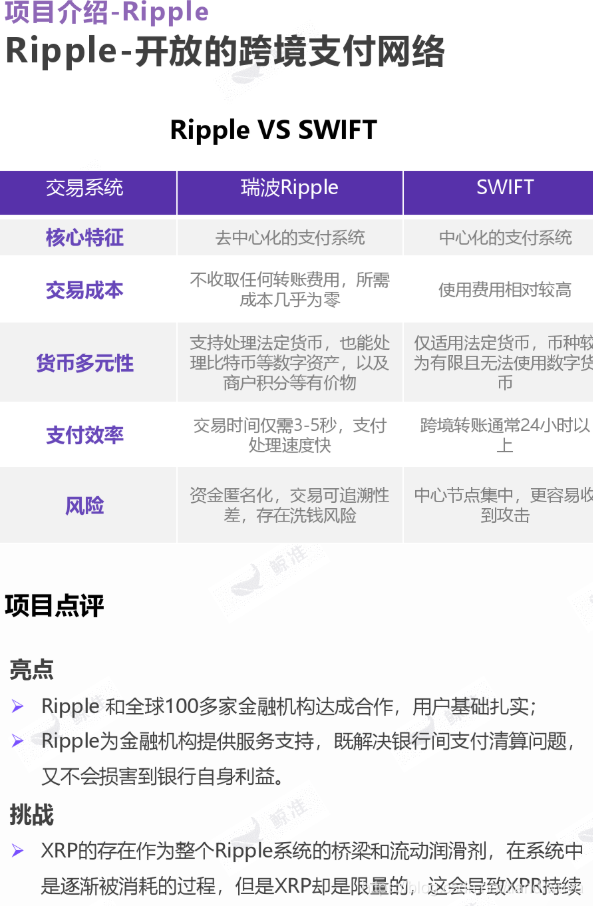Image resolution: width=593 pixels, height=906 pixels.
Task: Click the '项目点评' section heading
Action: tap(54, 606)
